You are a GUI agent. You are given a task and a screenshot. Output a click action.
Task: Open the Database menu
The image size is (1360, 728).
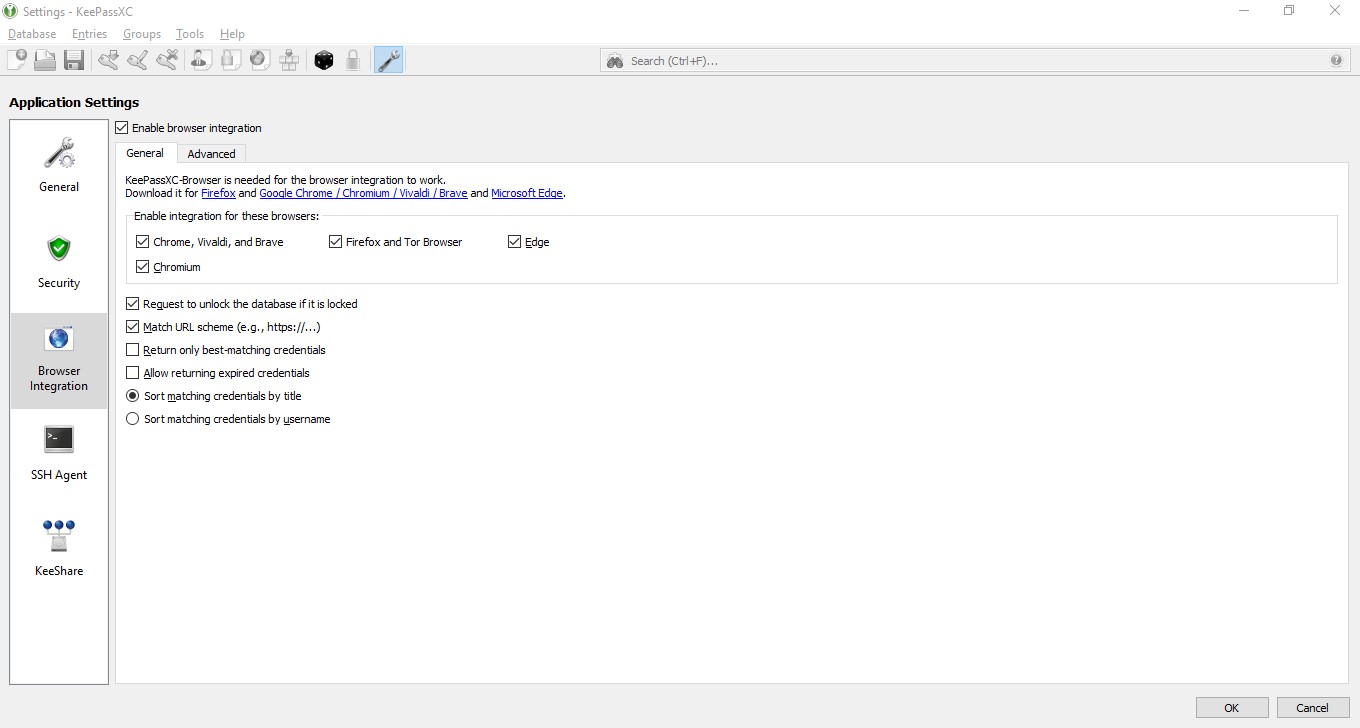click(x=32, y=34)
